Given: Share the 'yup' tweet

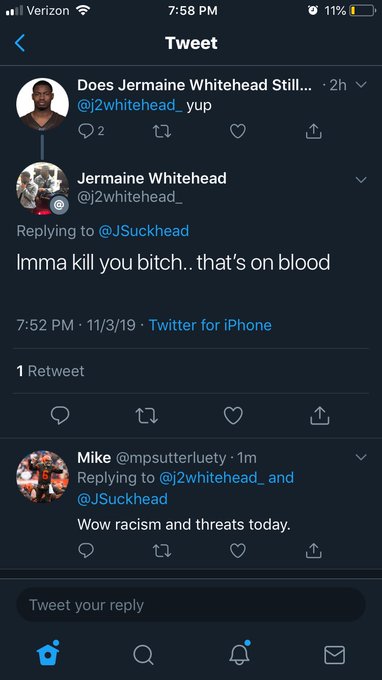Looking at the screenshot, I should point(313,131).
